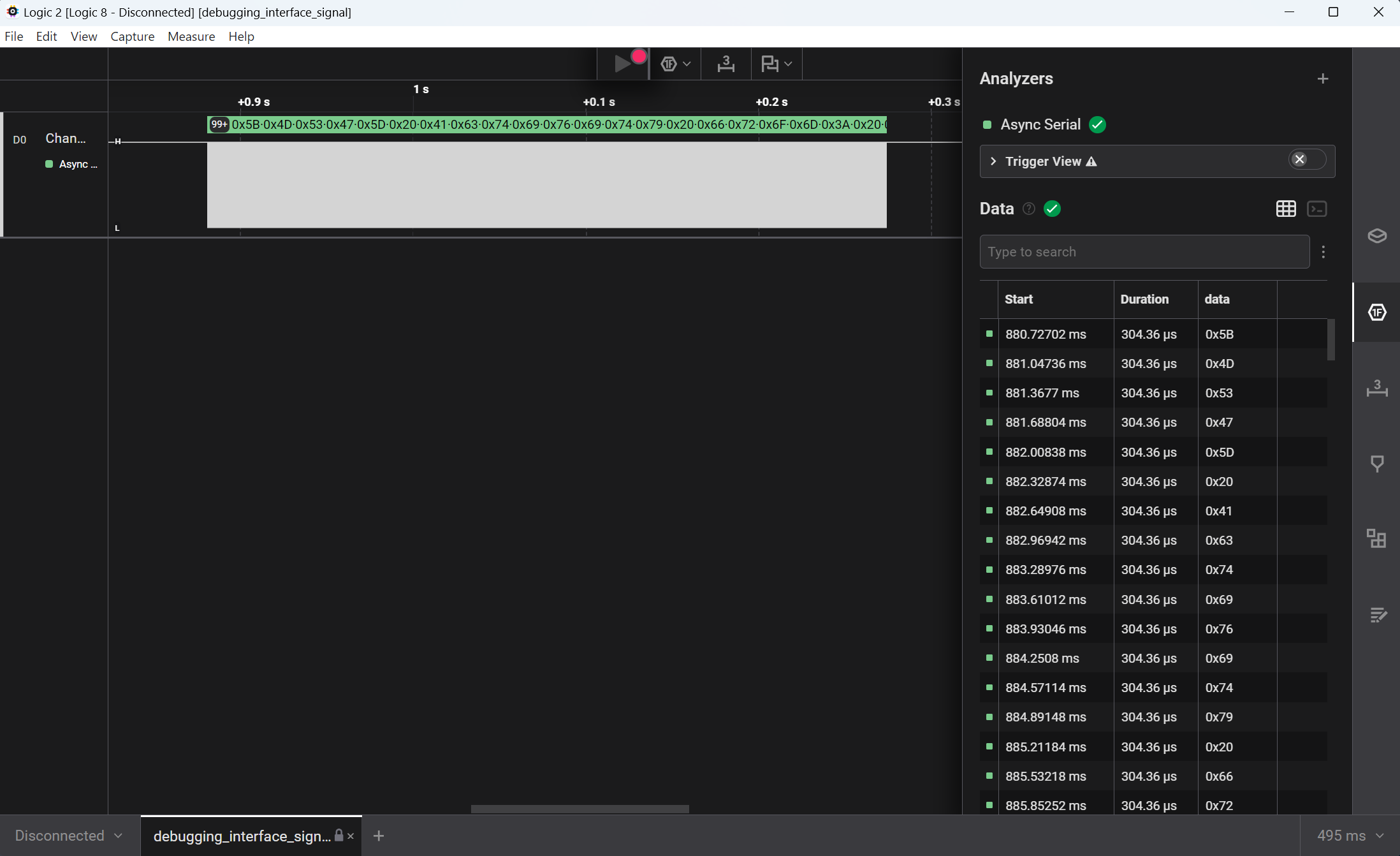This screenshot has width=1400, height=856.
Task: Add a new session tab
Action: click(379, 836)
